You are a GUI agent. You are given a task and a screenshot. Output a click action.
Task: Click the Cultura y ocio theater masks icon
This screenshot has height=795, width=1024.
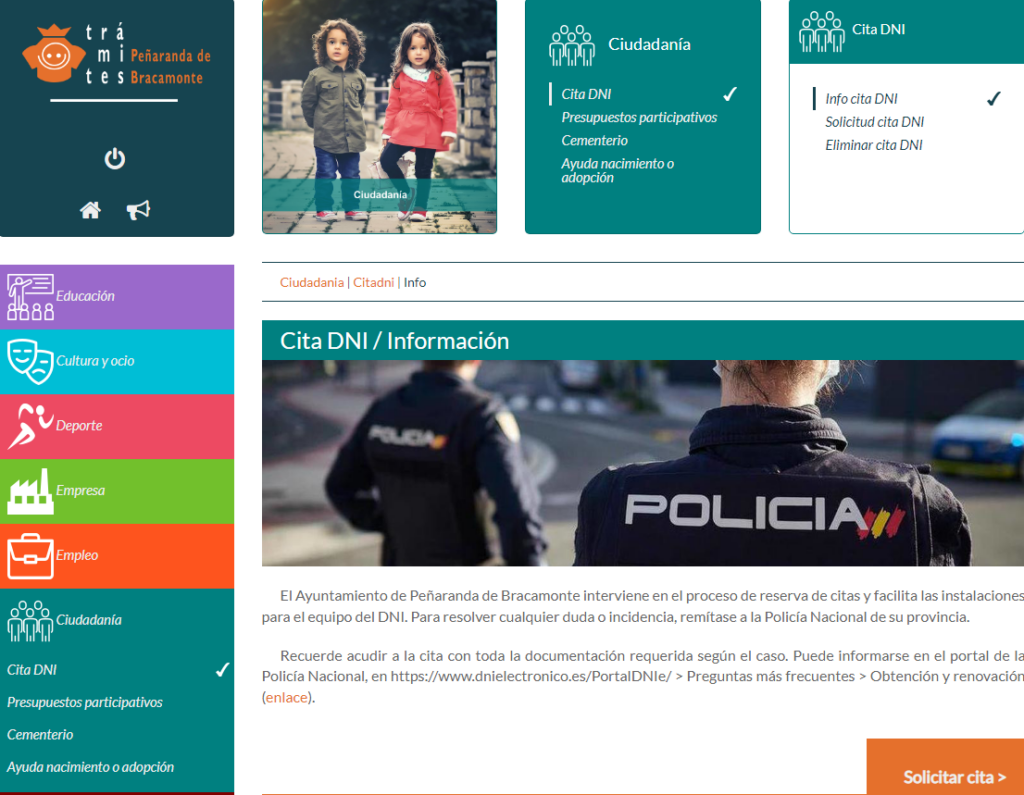[x=30, y=361]
